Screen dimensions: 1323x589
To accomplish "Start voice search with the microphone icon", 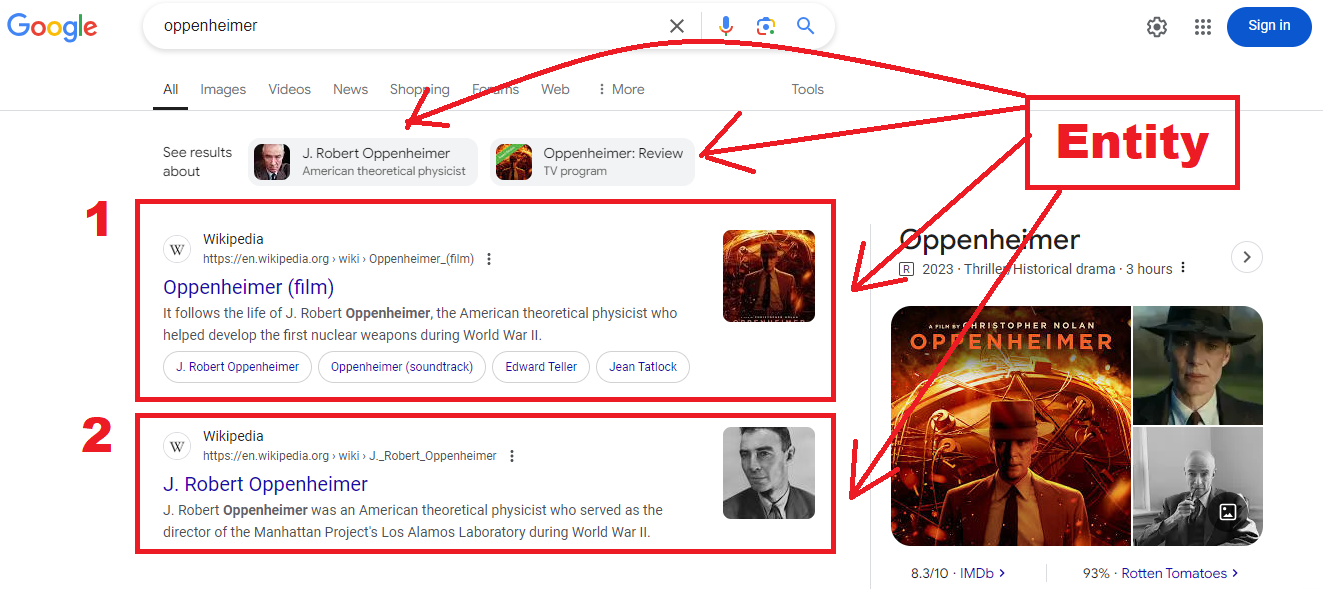I will pos(726,26).
